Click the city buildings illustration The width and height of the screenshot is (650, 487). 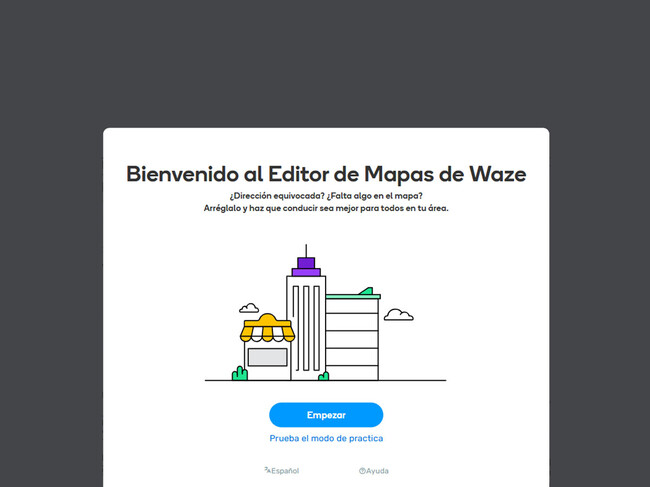pos(325,313)
